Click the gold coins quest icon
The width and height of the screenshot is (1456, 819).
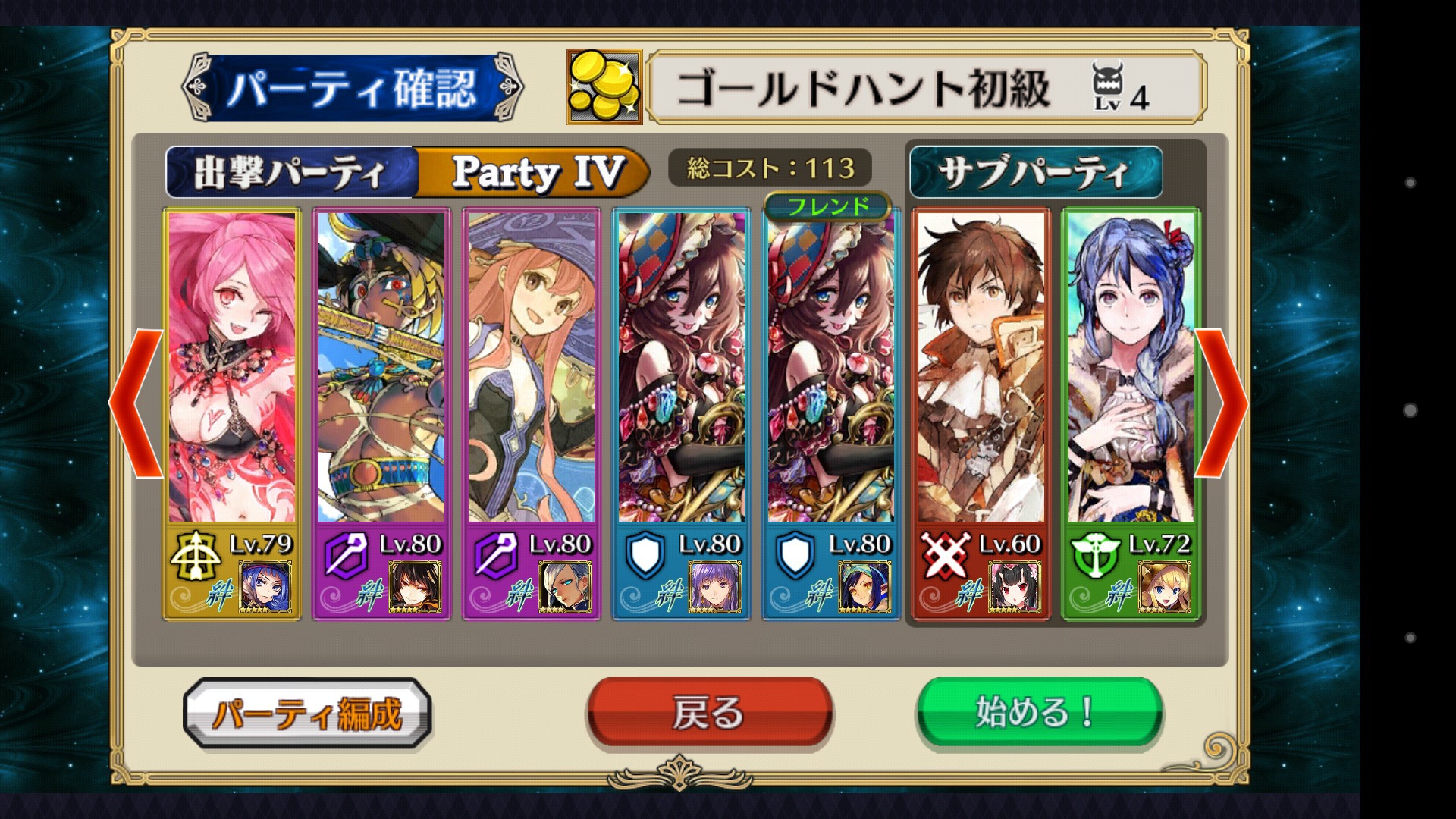(604, 86)
